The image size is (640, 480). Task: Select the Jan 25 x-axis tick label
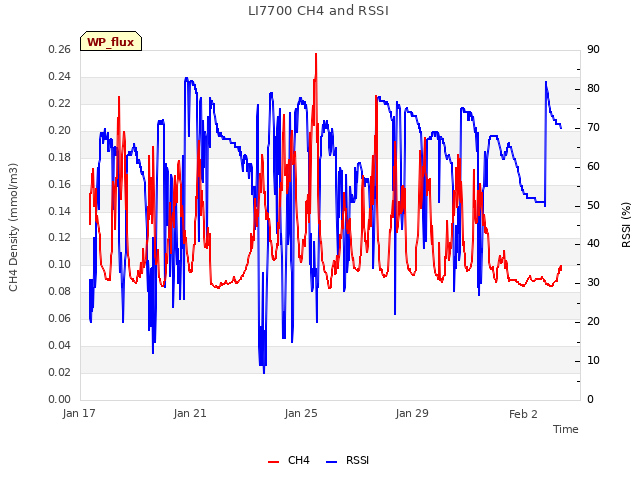click(x=301, y=413)
